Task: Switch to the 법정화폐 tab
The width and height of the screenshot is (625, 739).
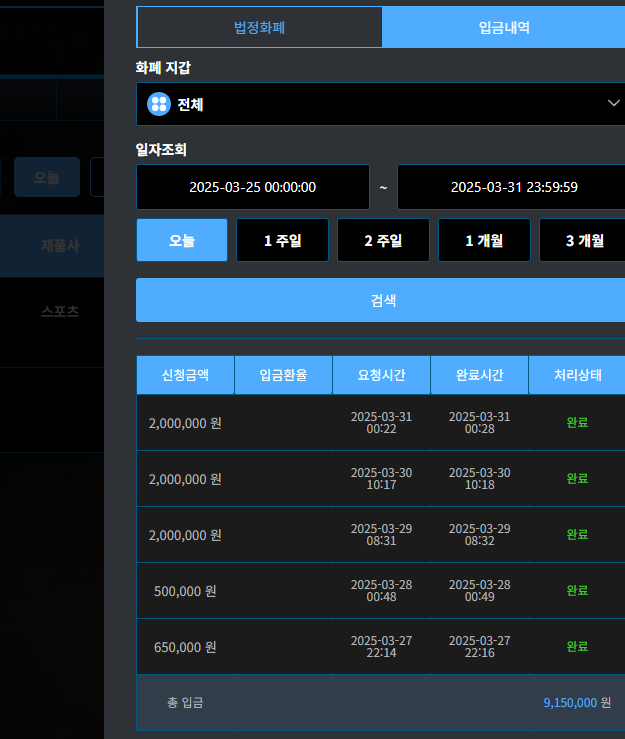Action: click(x=259, y=28)
